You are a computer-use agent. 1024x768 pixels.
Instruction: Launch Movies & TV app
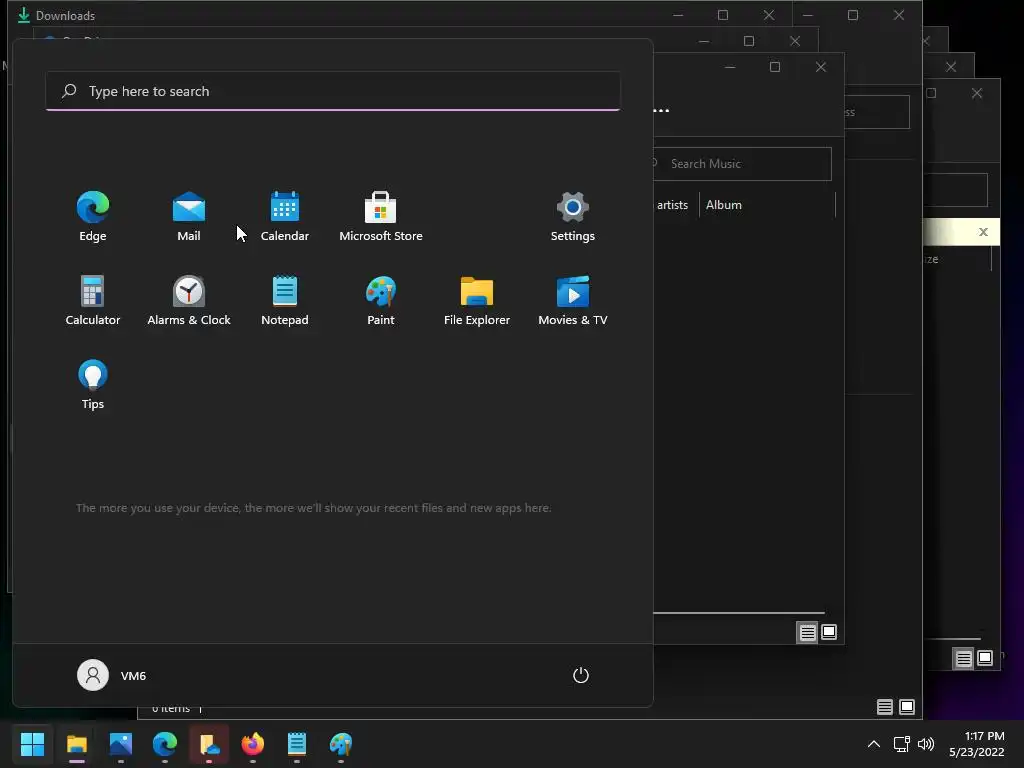point(573,301)
